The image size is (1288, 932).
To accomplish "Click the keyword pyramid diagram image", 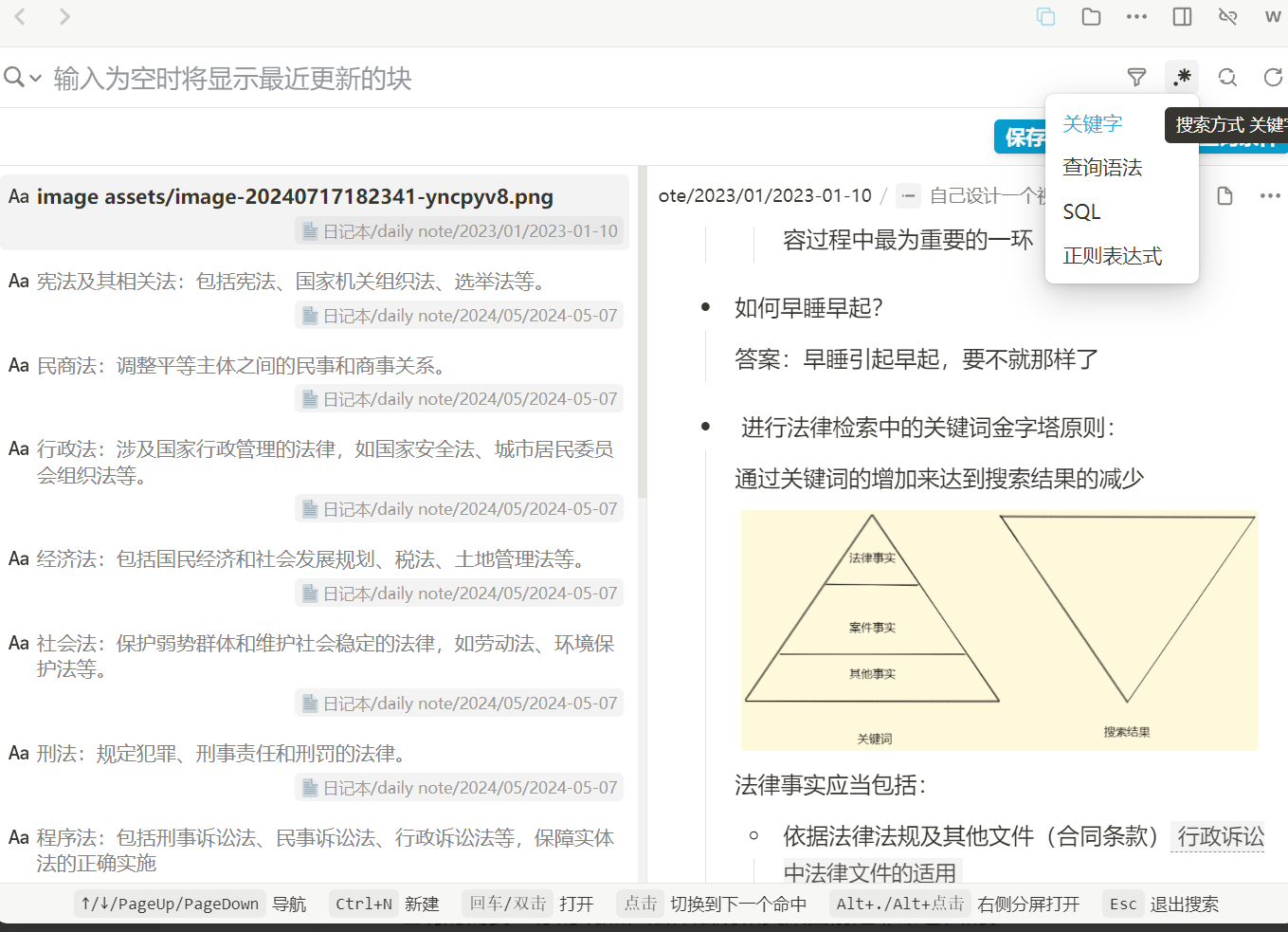I will pyautogui.click(x=999, y=630).
